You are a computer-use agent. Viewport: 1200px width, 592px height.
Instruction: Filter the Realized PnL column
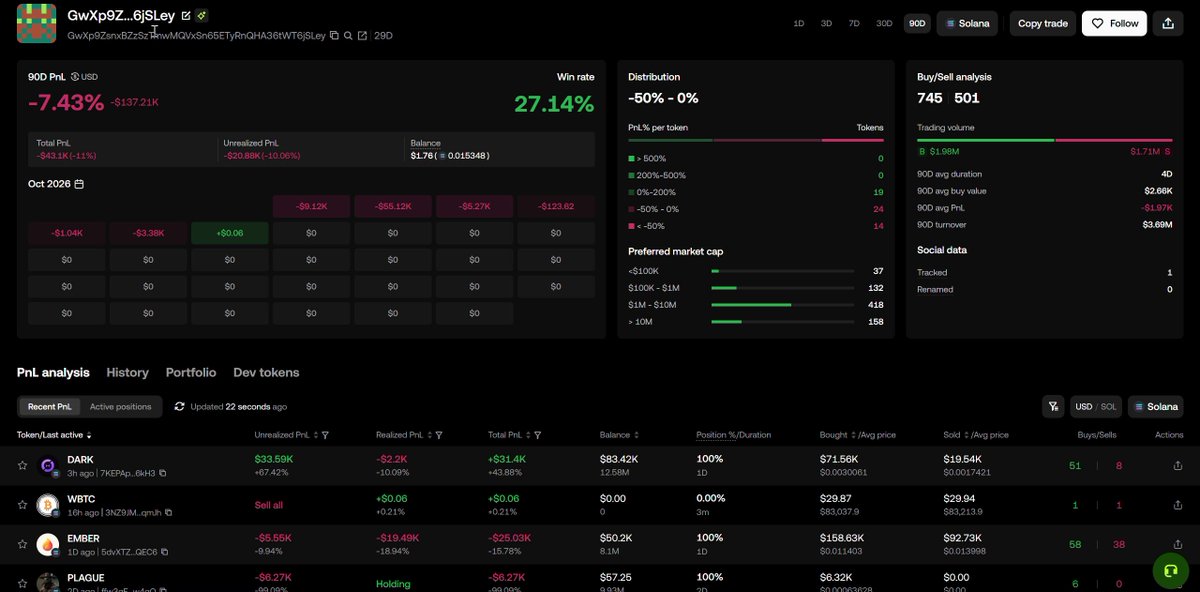coord(439,436)
